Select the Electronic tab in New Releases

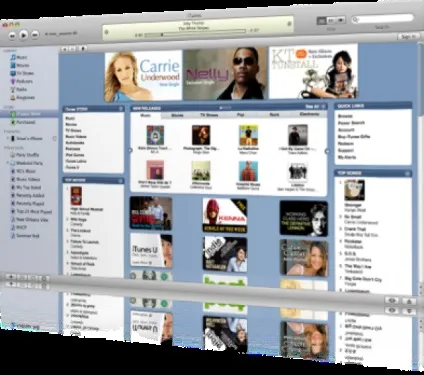pos(310,114)
